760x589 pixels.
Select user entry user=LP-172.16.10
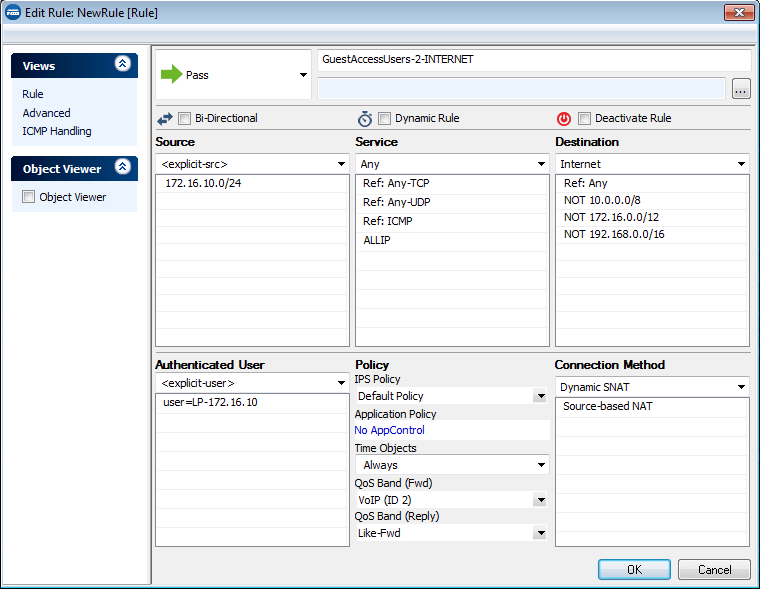point(252,402)
